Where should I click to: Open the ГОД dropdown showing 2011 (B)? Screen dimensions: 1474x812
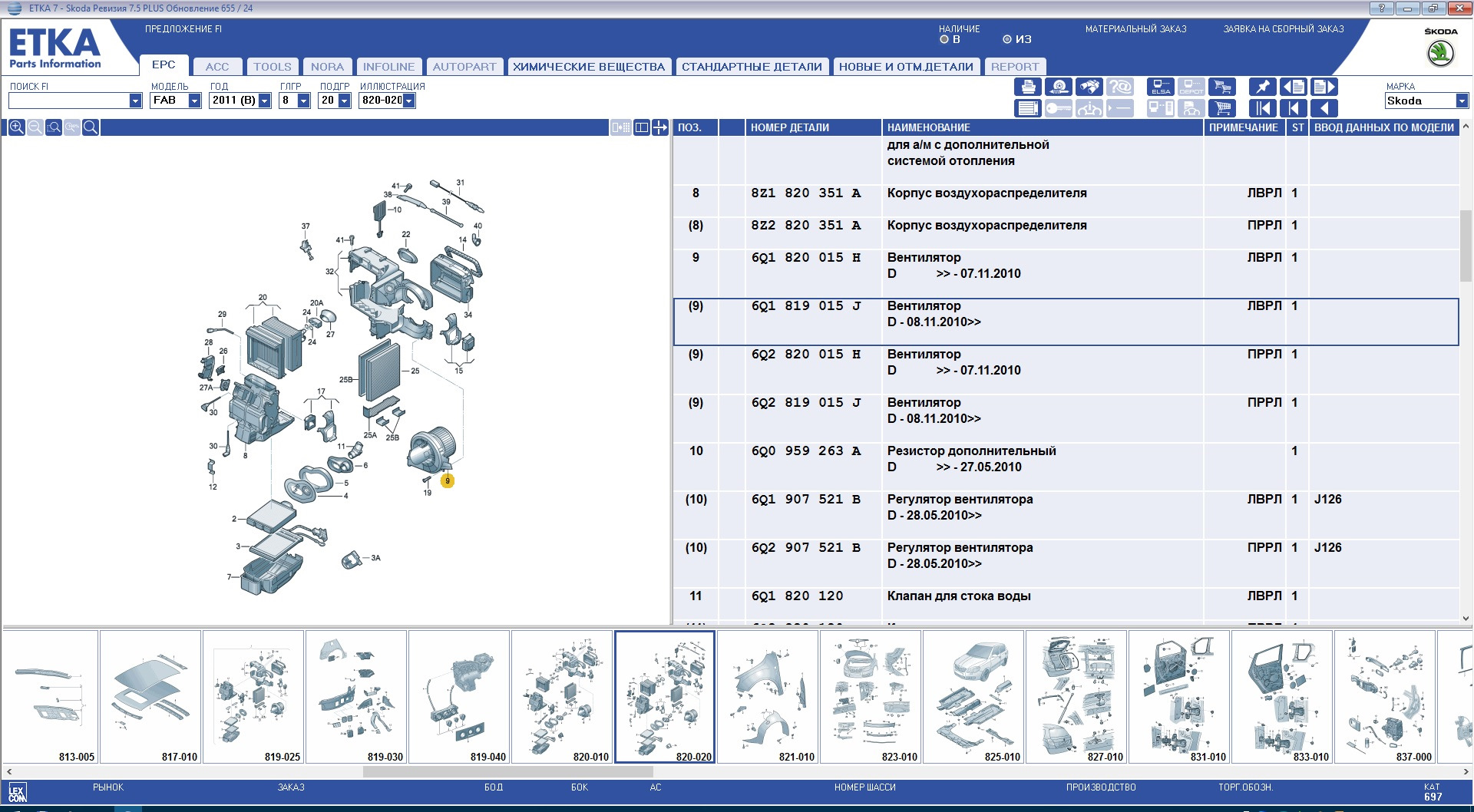coord(265,101)
